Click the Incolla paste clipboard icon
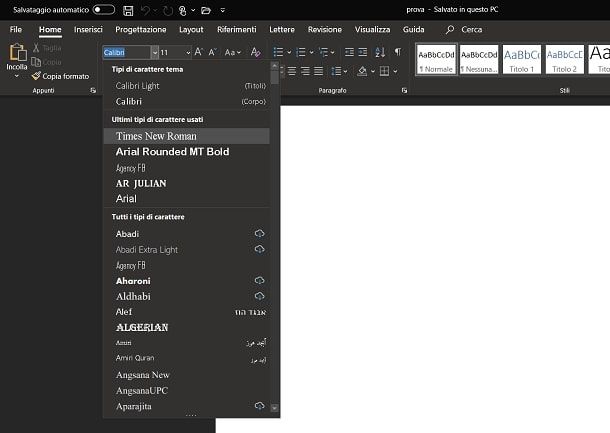 pyautogui.click(x=17, y=52)
